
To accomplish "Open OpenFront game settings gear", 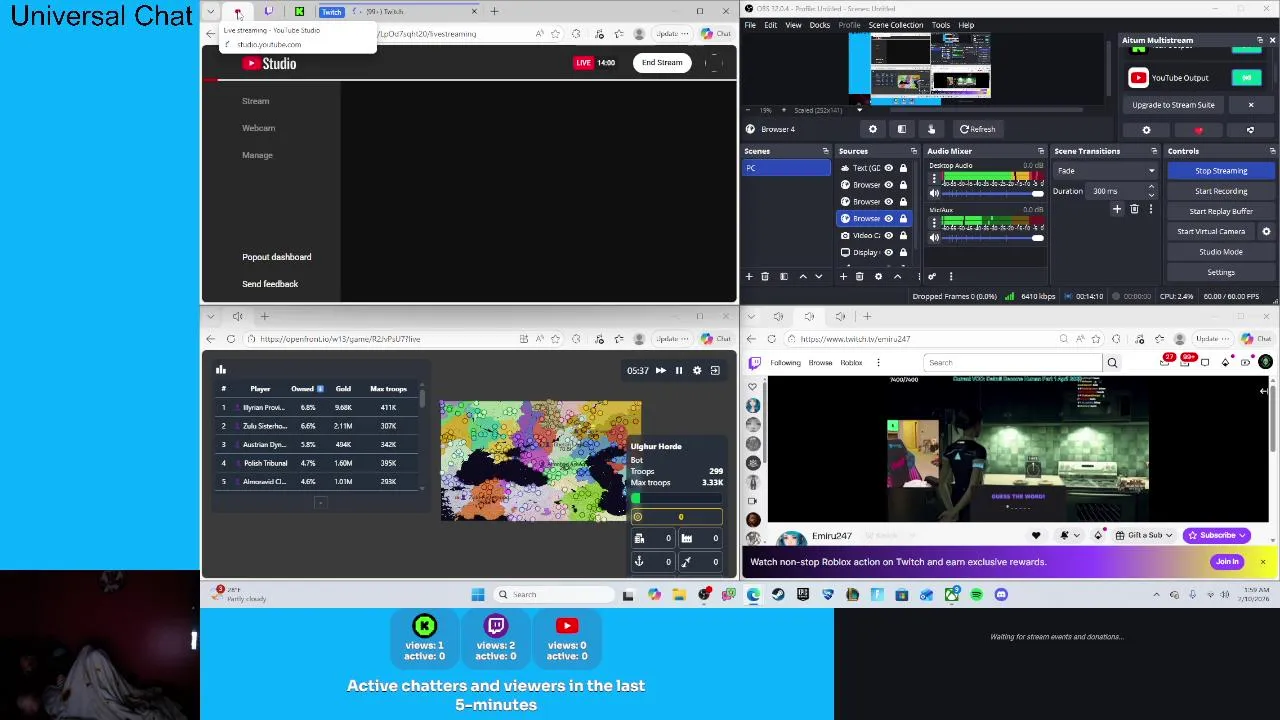I will point(697,371).
